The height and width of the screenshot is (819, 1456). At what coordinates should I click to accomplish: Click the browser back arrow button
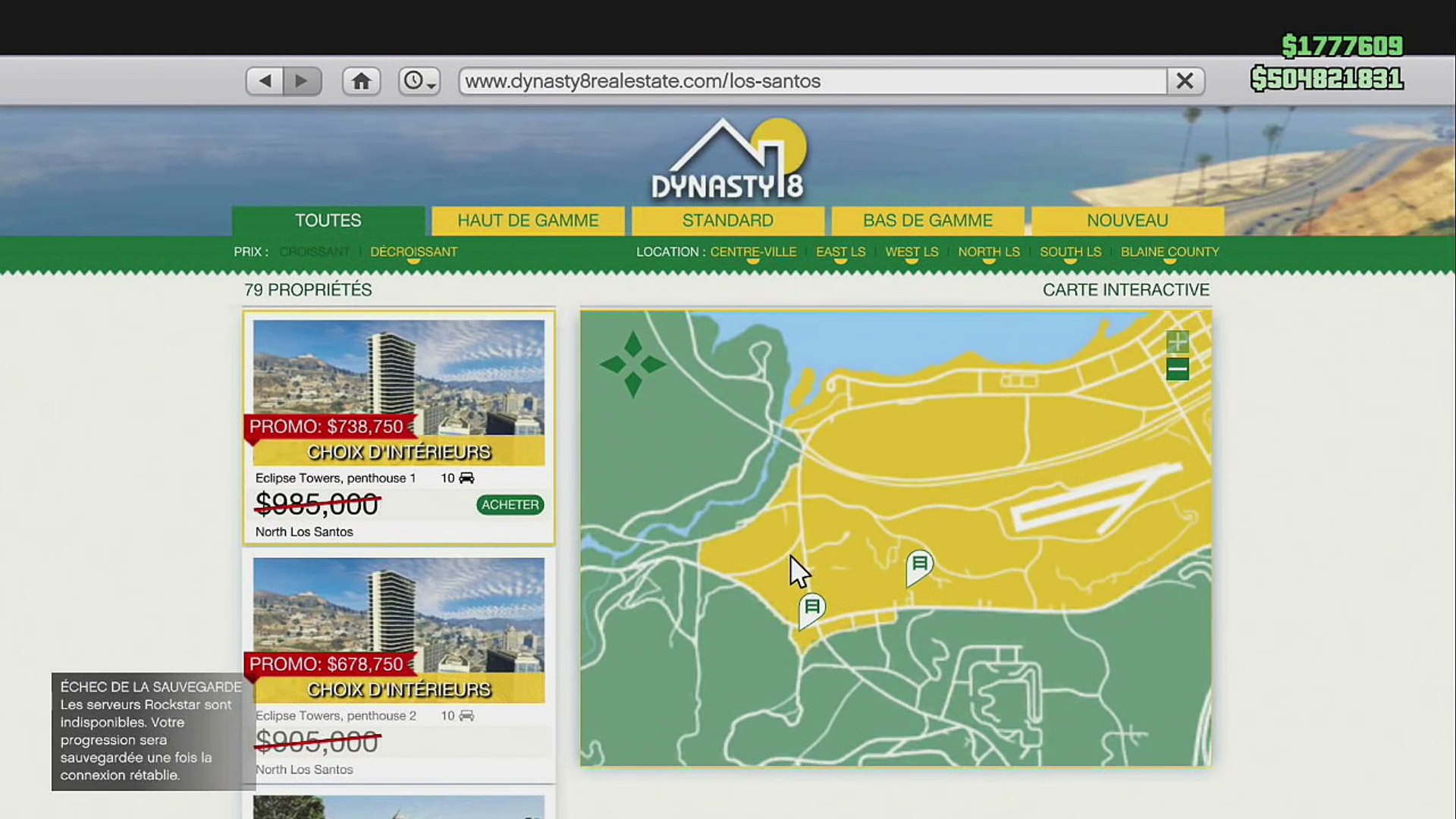265,81
